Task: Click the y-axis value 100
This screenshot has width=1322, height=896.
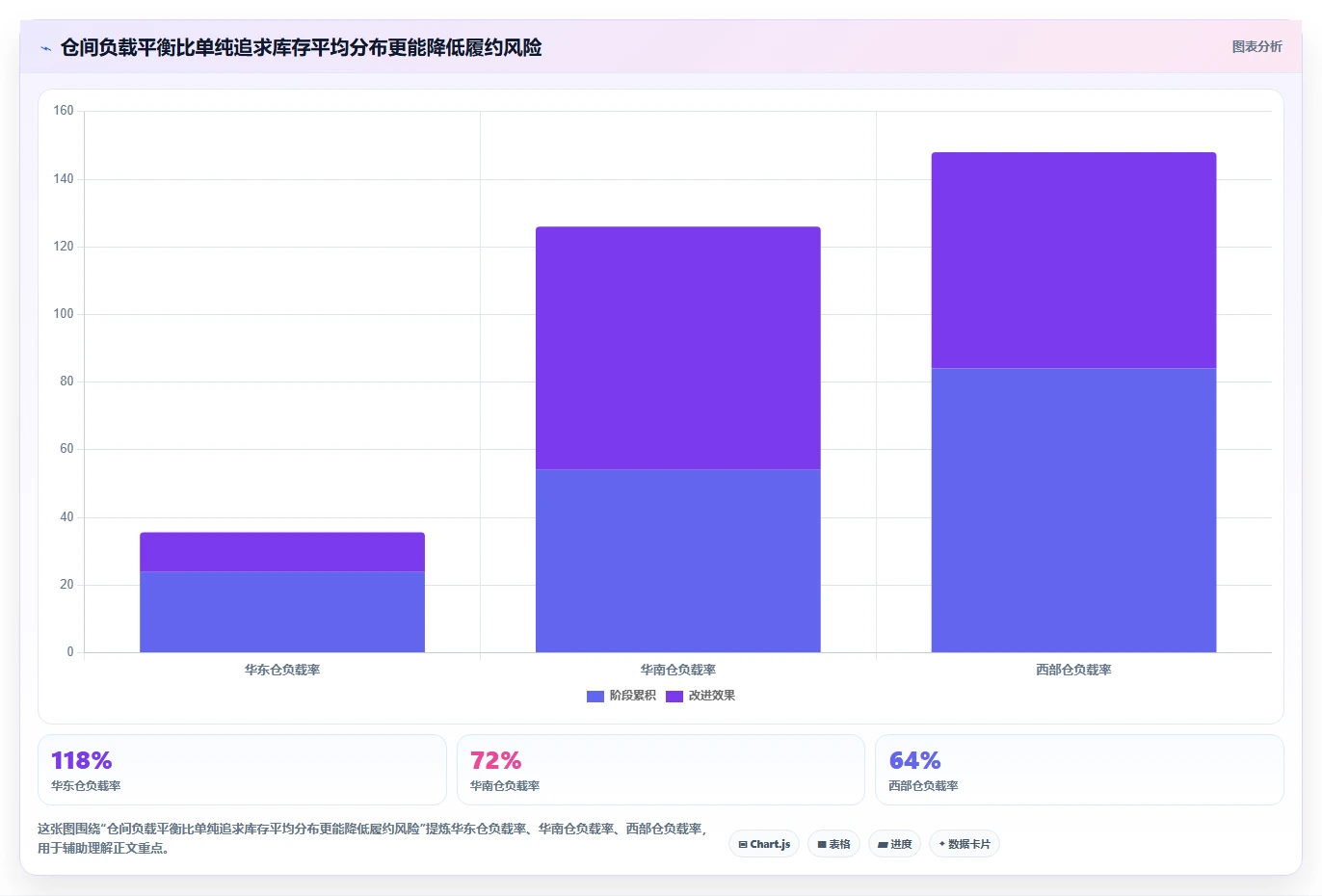Action: click(64, 314)
